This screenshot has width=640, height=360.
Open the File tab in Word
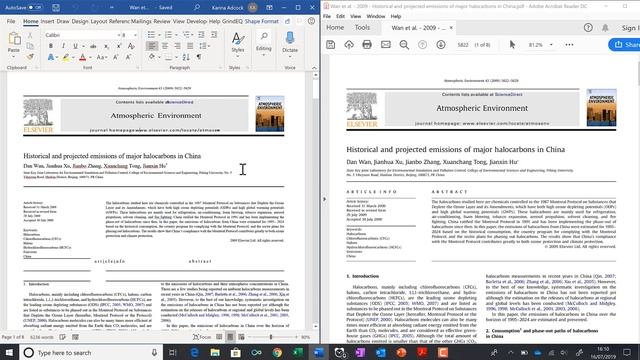tap(11, 21)
